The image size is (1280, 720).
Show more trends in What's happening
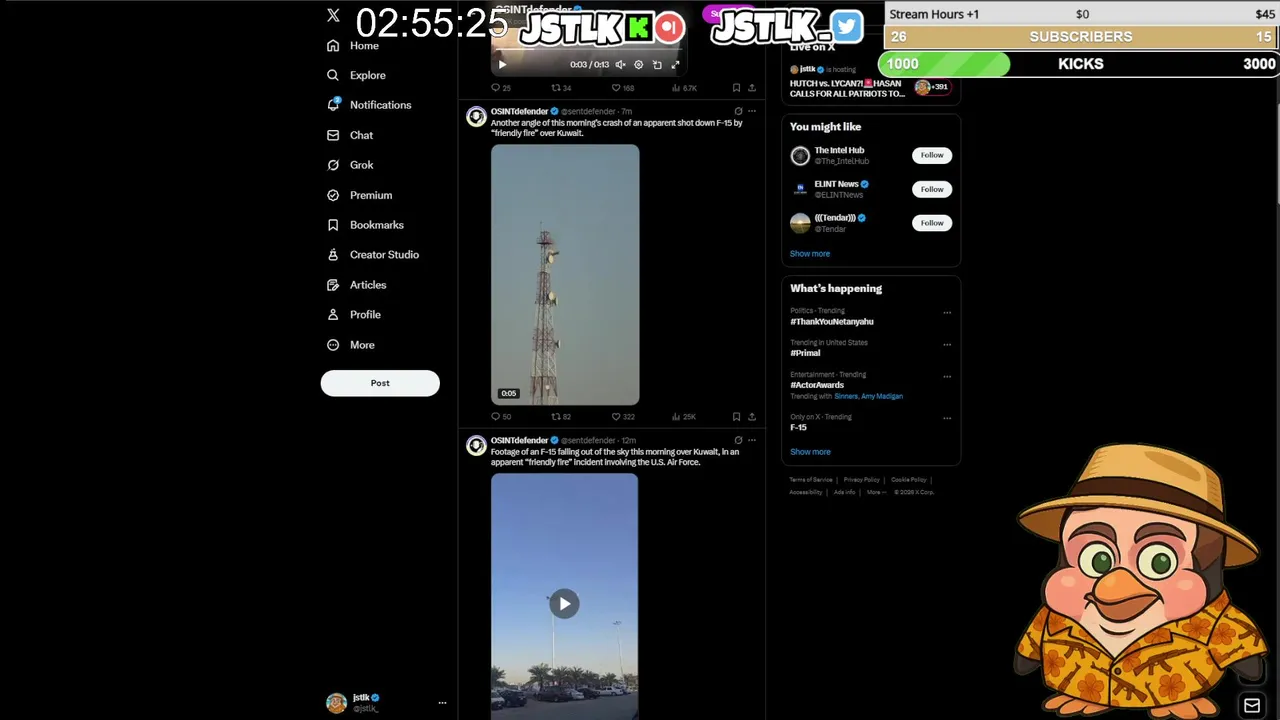click(810, 452)
